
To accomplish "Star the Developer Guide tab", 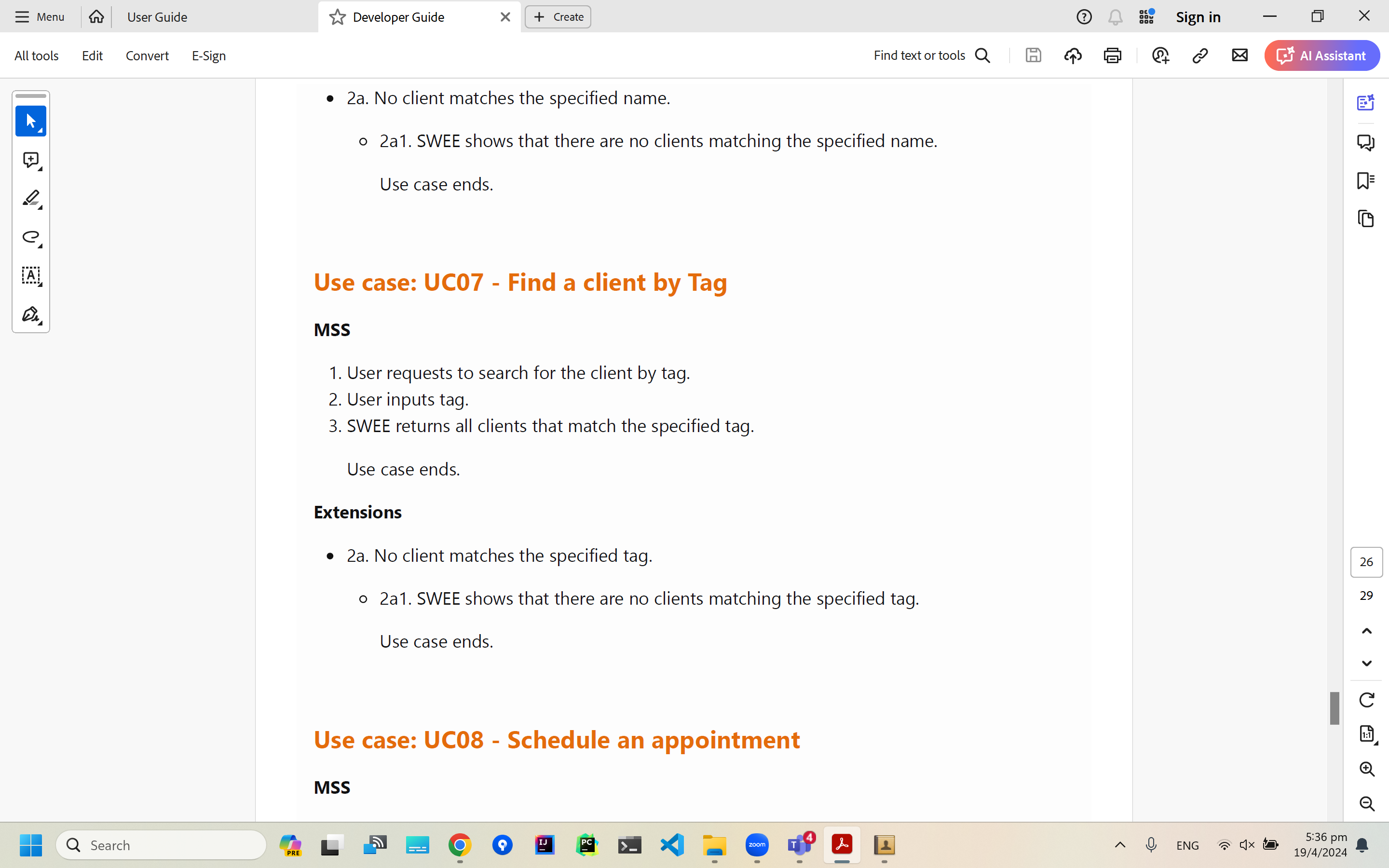I will click(x=338, y=17).
